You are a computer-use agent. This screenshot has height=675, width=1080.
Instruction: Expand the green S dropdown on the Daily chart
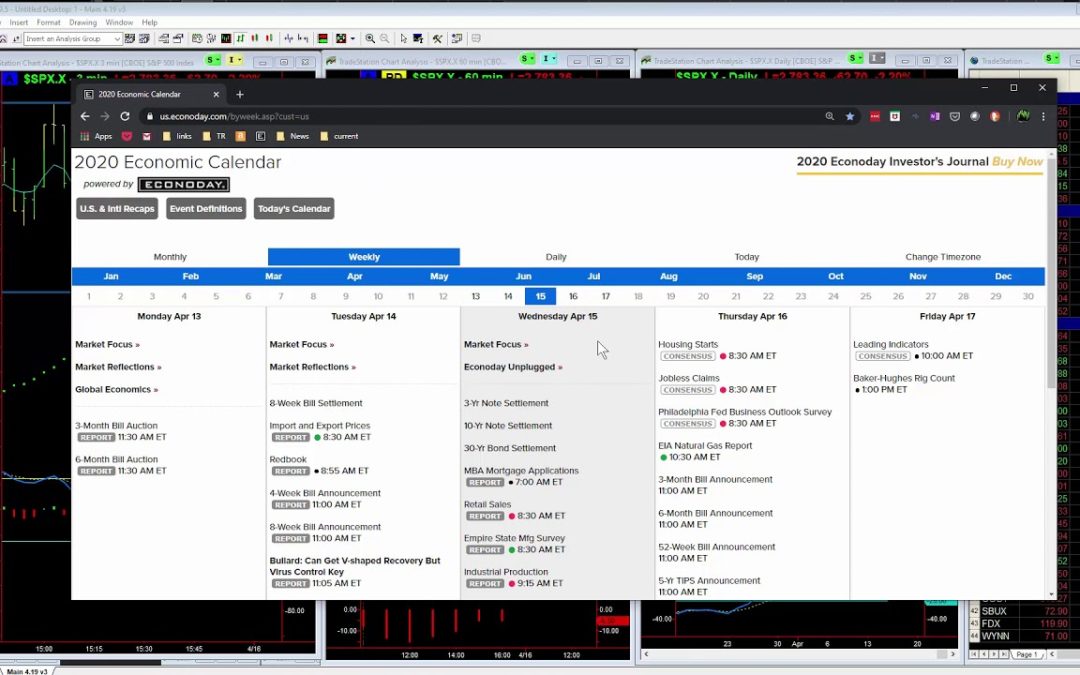[856, 58]
